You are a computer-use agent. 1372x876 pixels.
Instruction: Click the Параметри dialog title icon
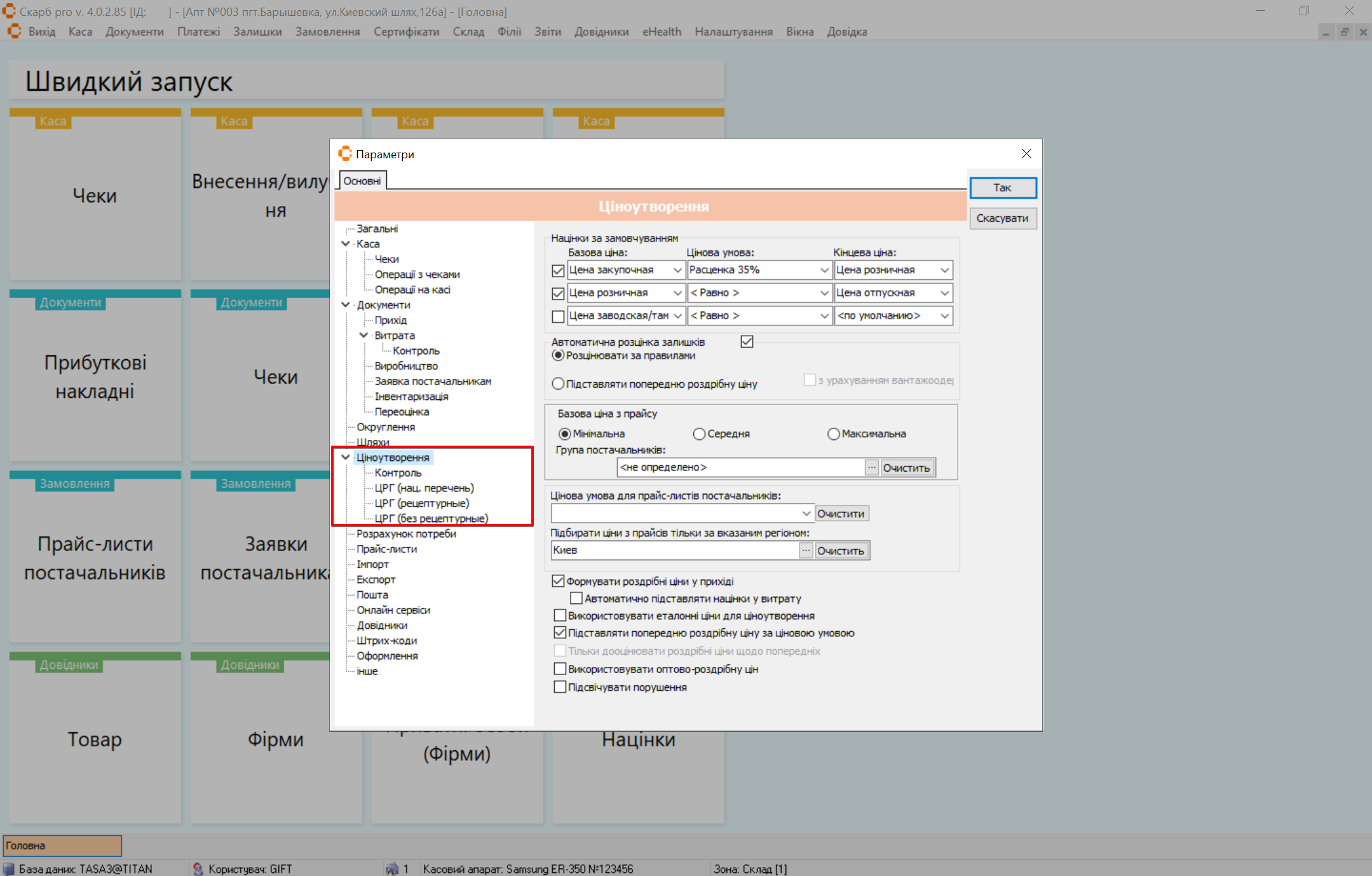click(345, 154)
